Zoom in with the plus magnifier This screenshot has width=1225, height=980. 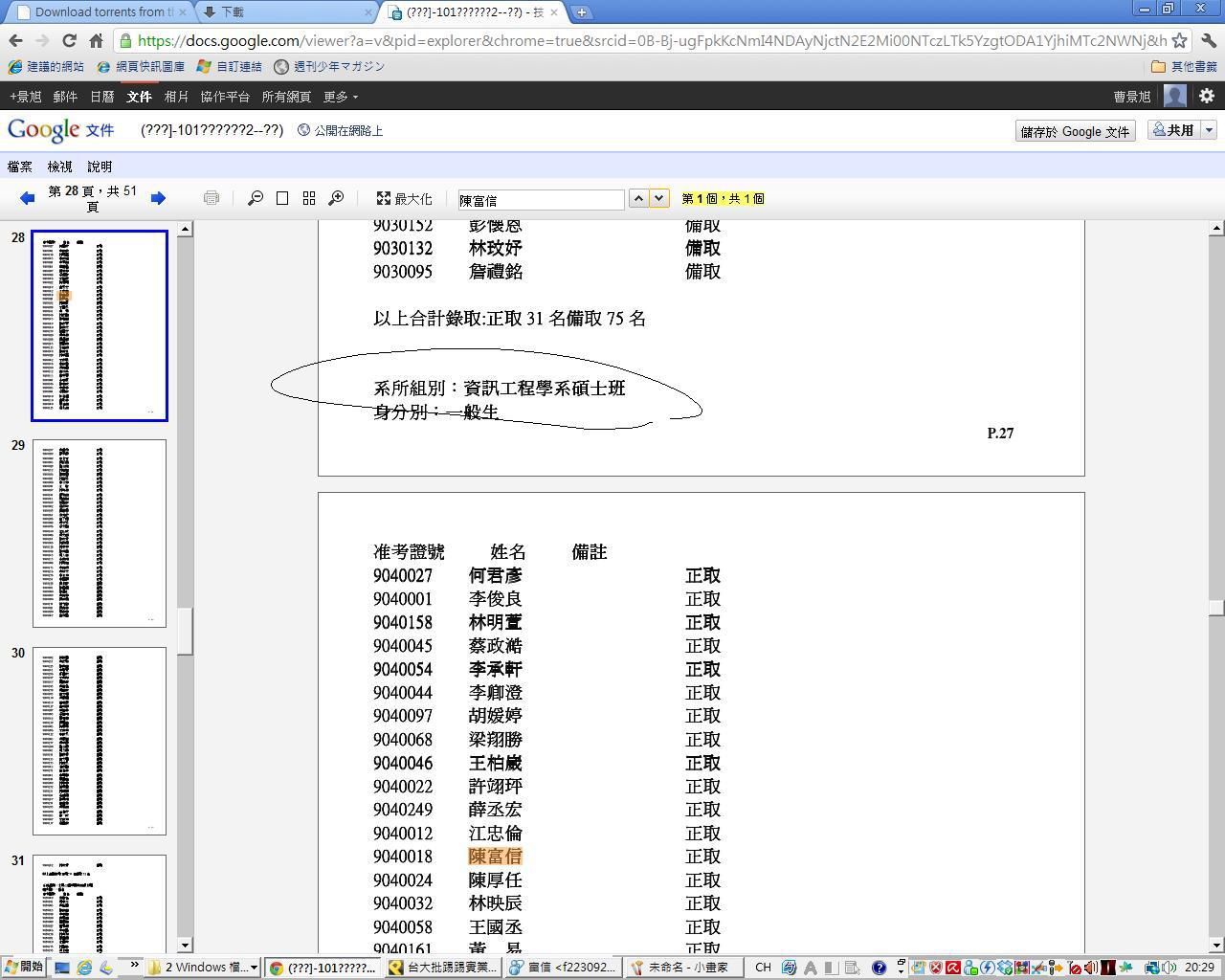pyautogui.click(x=336, y=198)
